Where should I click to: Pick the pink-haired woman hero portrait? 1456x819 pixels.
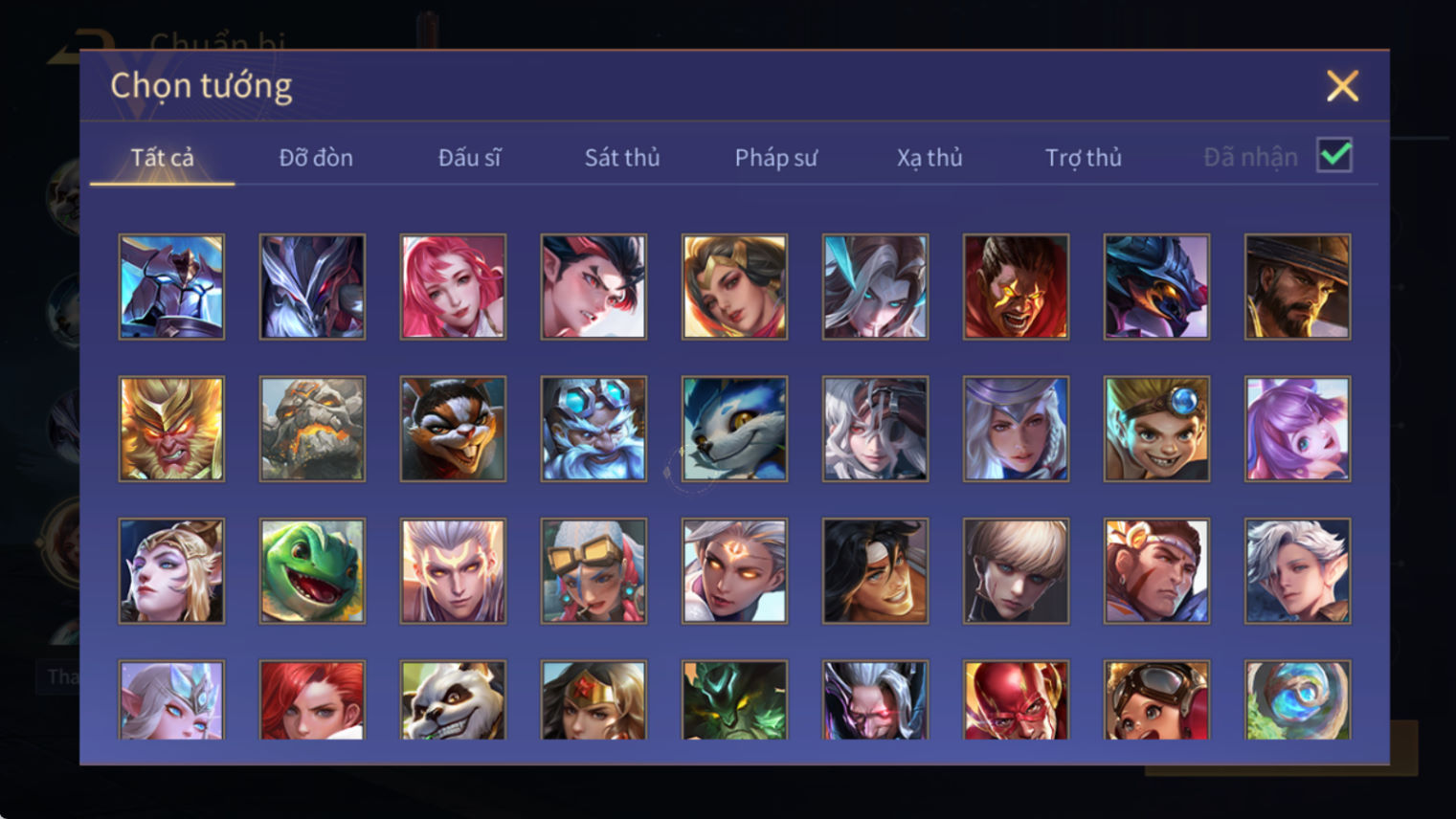pyautogui.click(x=453, y=287)
